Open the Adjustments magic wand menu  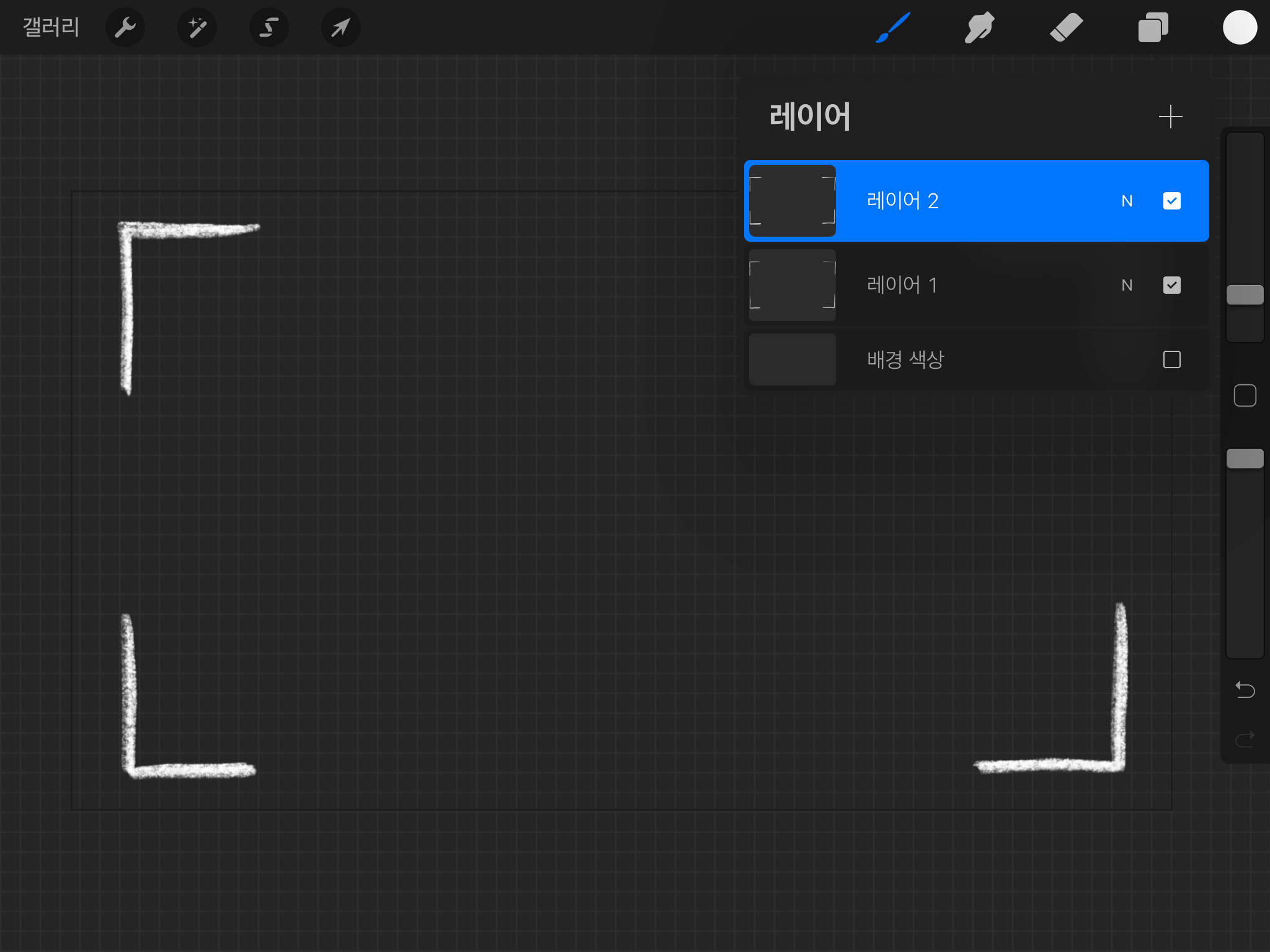197,28
